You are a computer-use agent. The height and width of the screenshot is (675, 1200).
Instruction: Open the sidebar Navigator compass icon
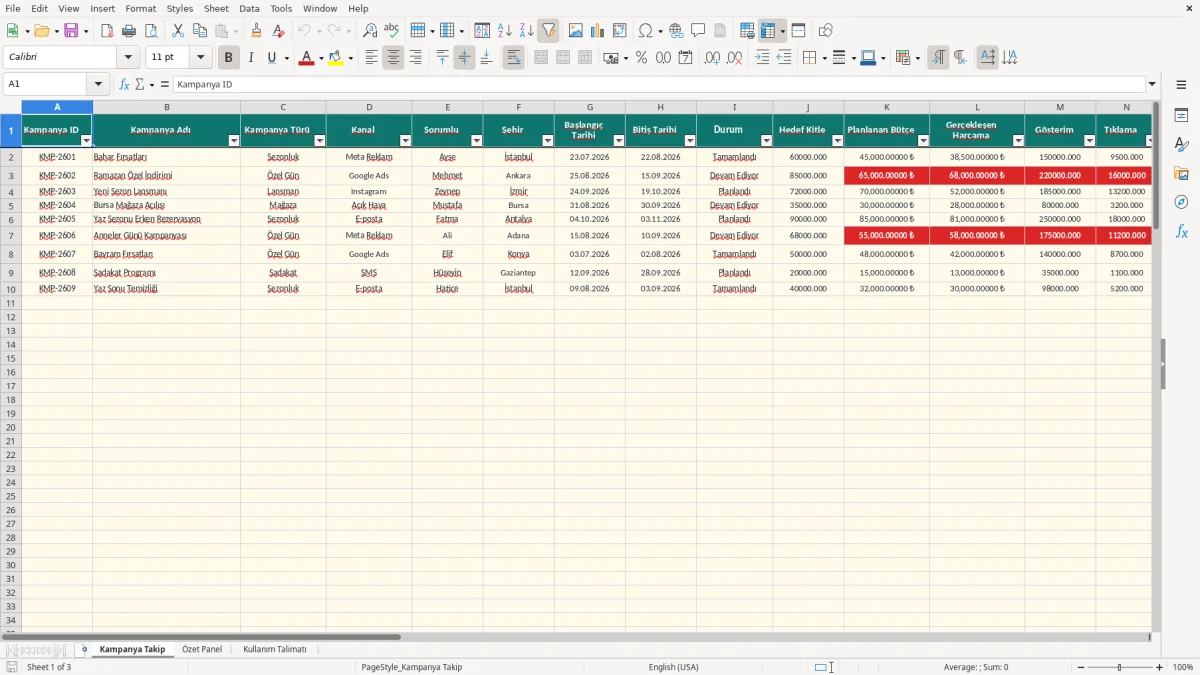[x=1182, y=203]
